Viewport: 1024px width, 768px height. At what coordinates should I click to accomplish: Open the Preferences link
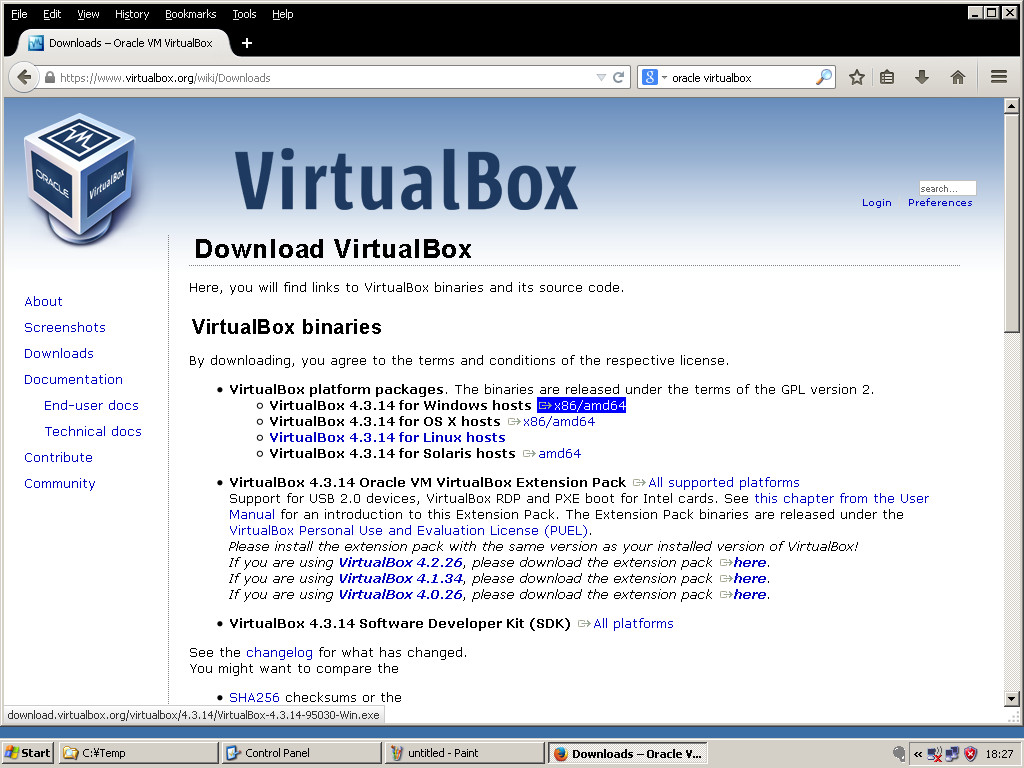coord(940,202)
